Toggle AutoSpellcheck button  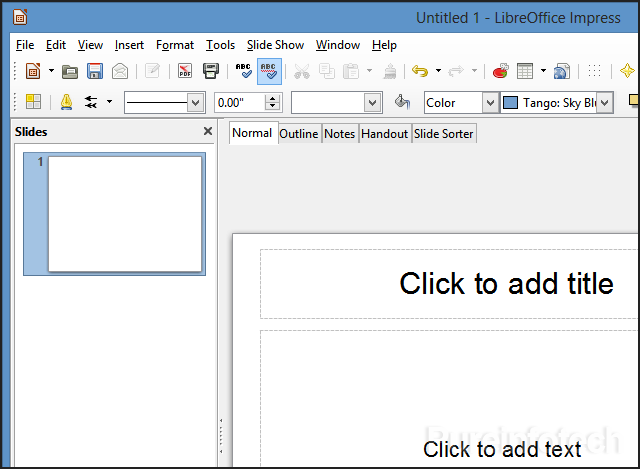[269, 71]
